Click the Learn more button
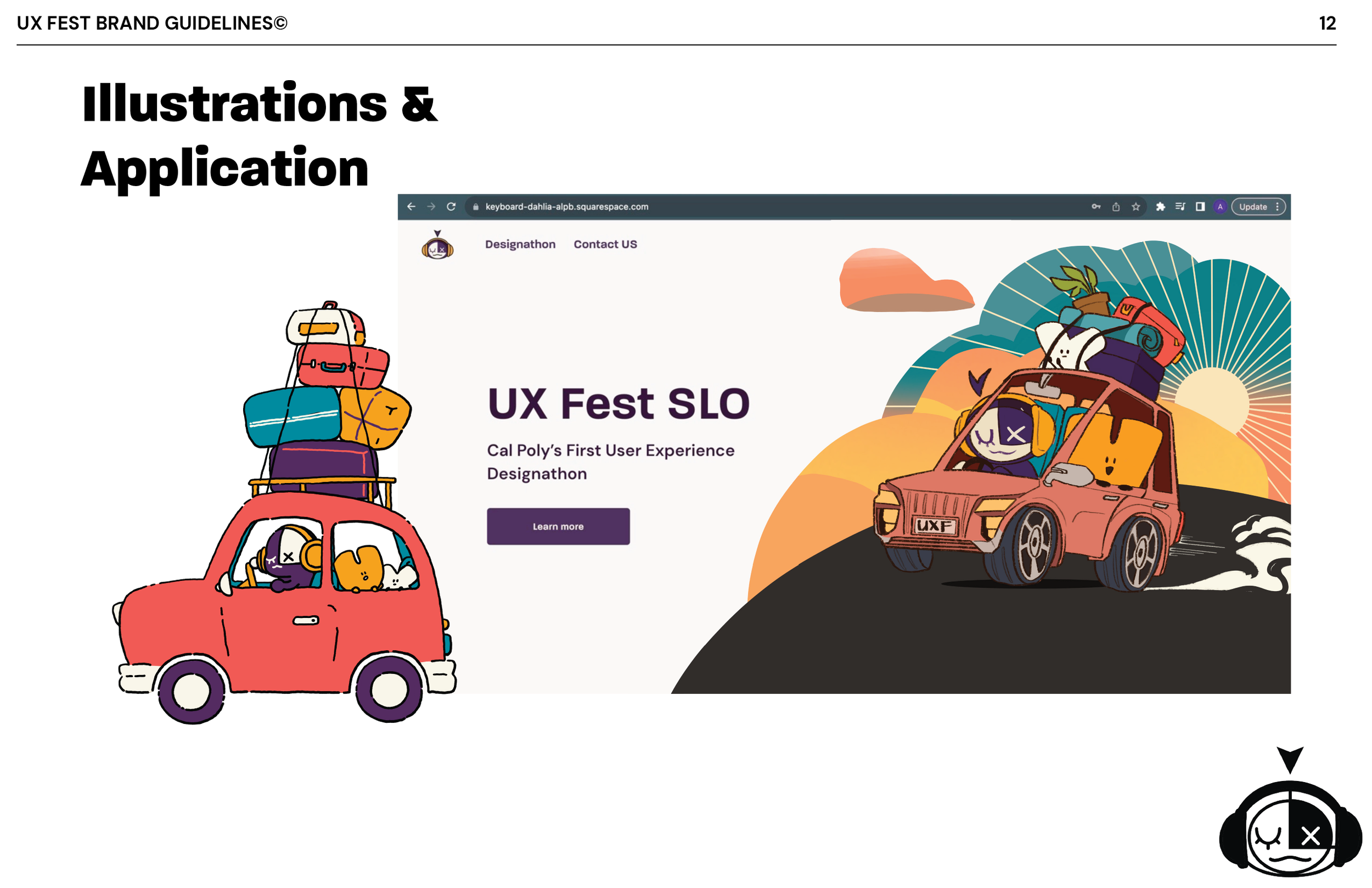Image resolution: width=1372 pixels, height=888 pixels. (558, 526)
